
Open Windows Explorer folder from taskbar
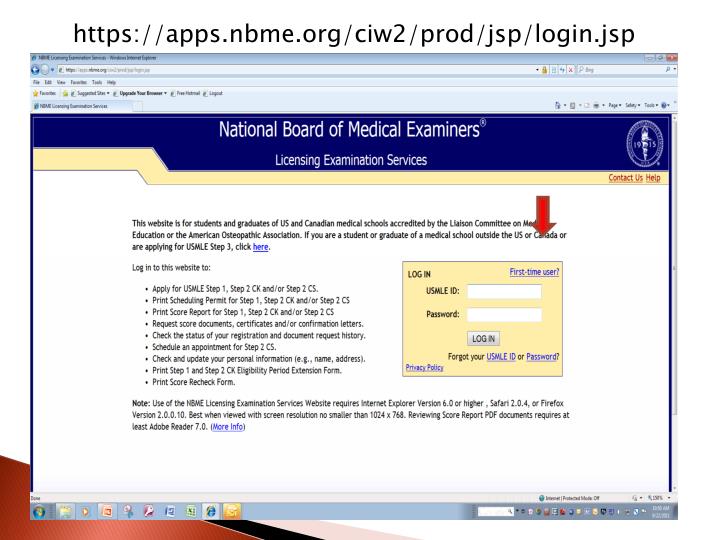[x=65, y=511]
